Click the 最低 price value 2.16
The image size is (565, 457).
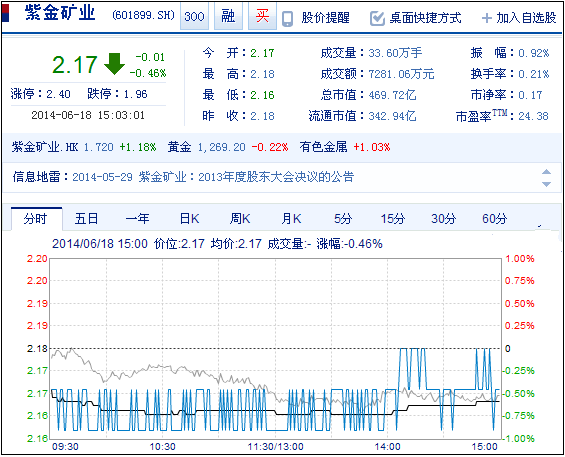(262, 95)
